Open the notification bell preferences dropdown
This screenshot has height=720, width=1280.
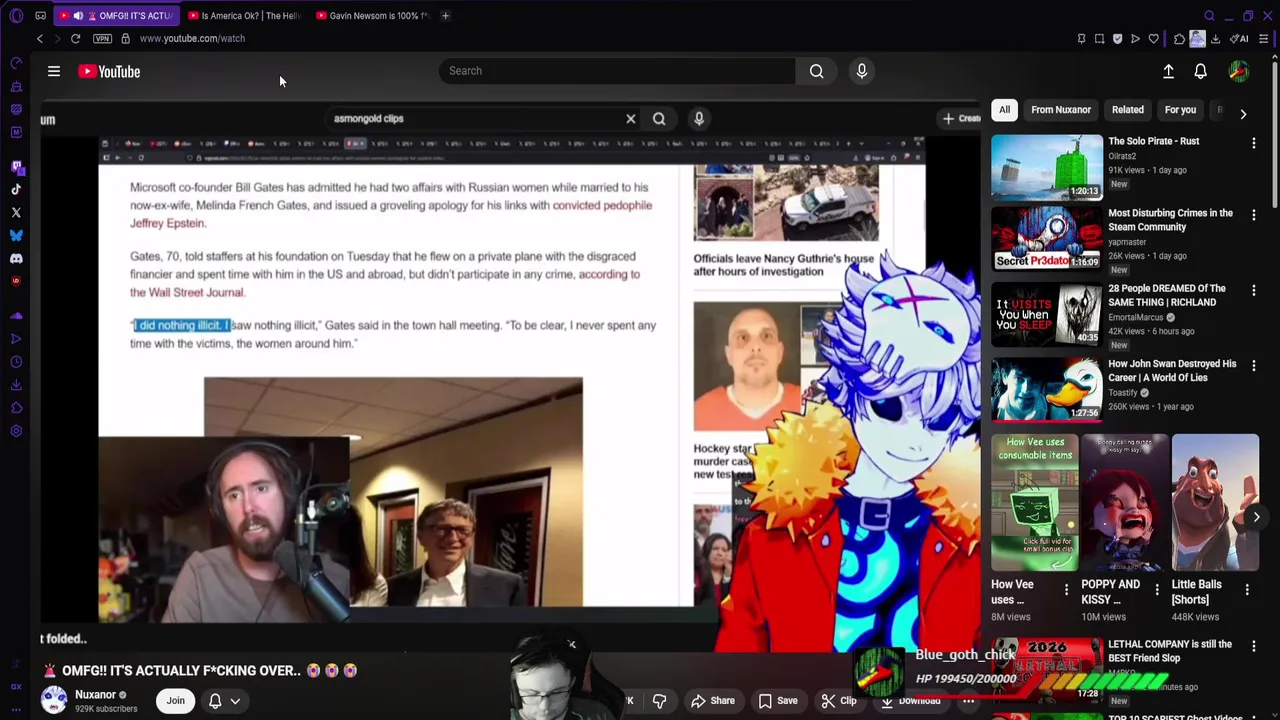point(235,701)
